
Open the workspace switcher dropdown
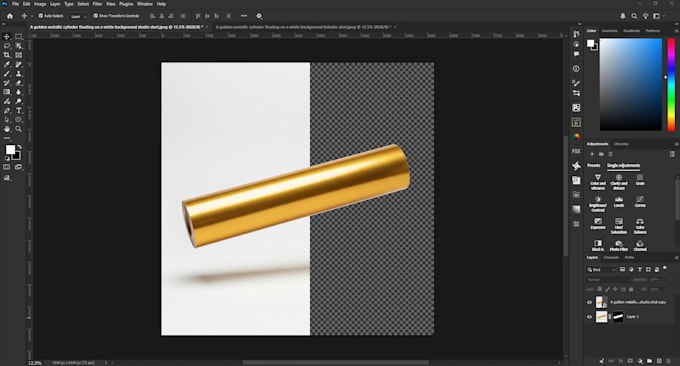click(658, 16)
